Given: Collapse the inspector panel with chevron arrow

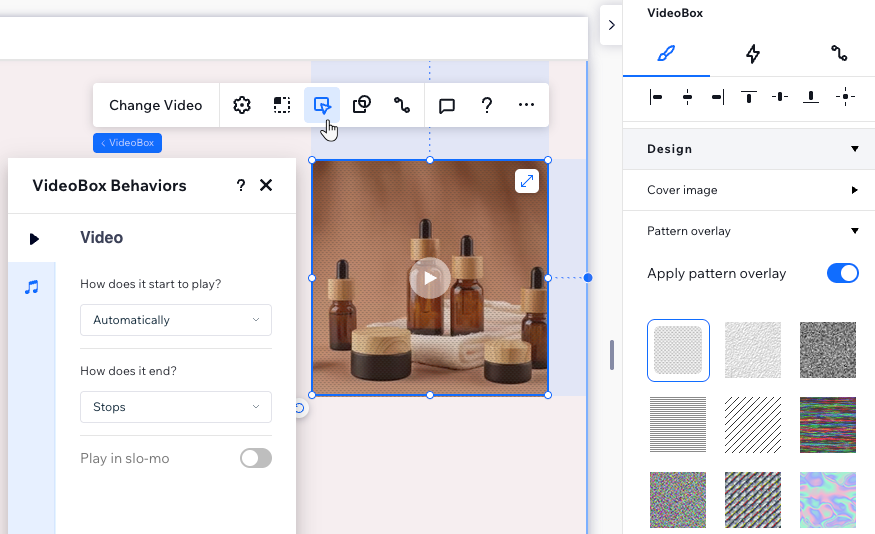Looking at the screenshot, I should (x=612, y=25).
